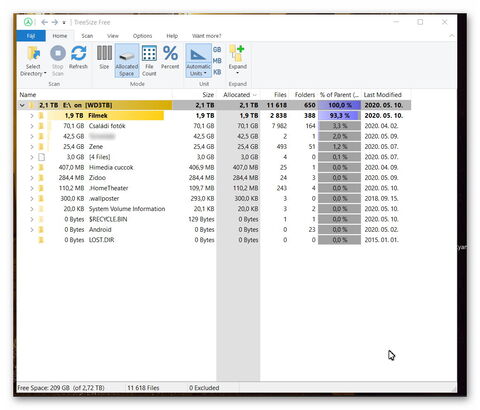The image size is (480, 410).
Task: Select the Családi fotók row
Action: click(x=214, y=126)
